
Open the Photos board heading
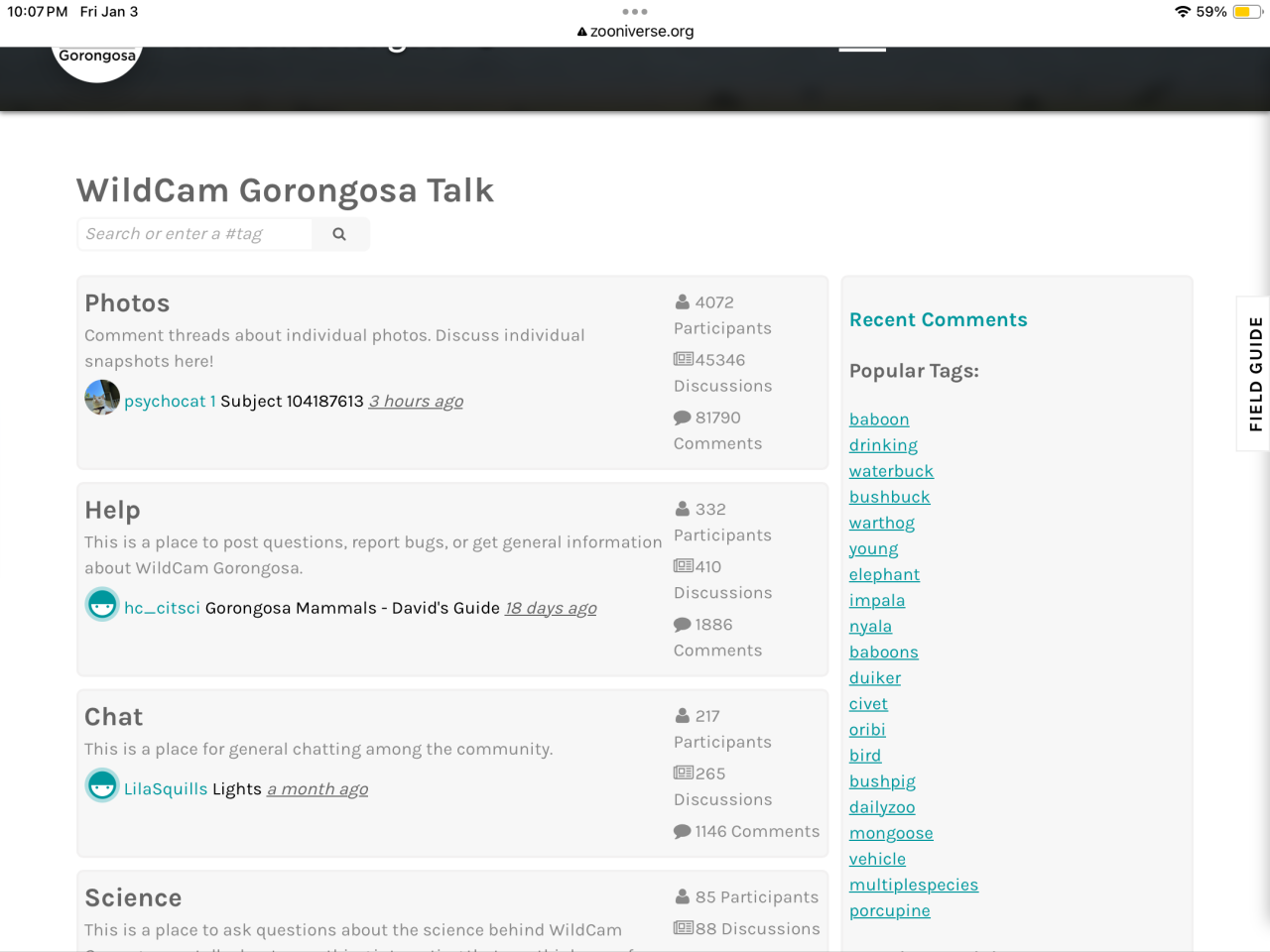click(x=127, y=303)
